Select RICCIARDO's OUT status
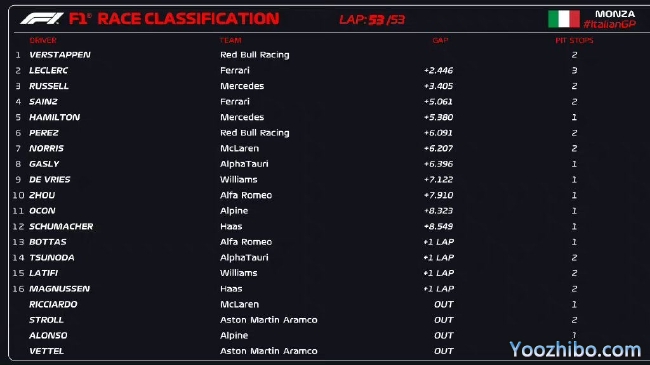 point(444,304)
